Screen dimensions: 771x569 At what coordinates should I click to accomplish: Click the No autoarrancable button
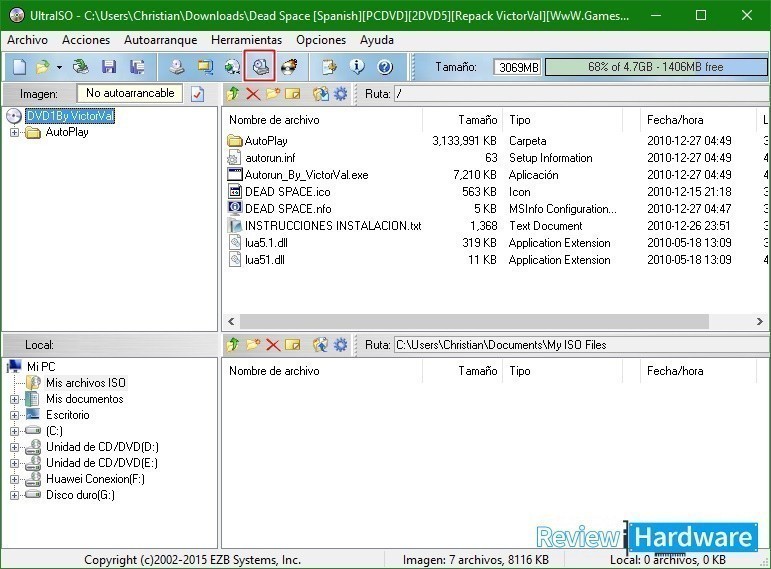point(130,93)
